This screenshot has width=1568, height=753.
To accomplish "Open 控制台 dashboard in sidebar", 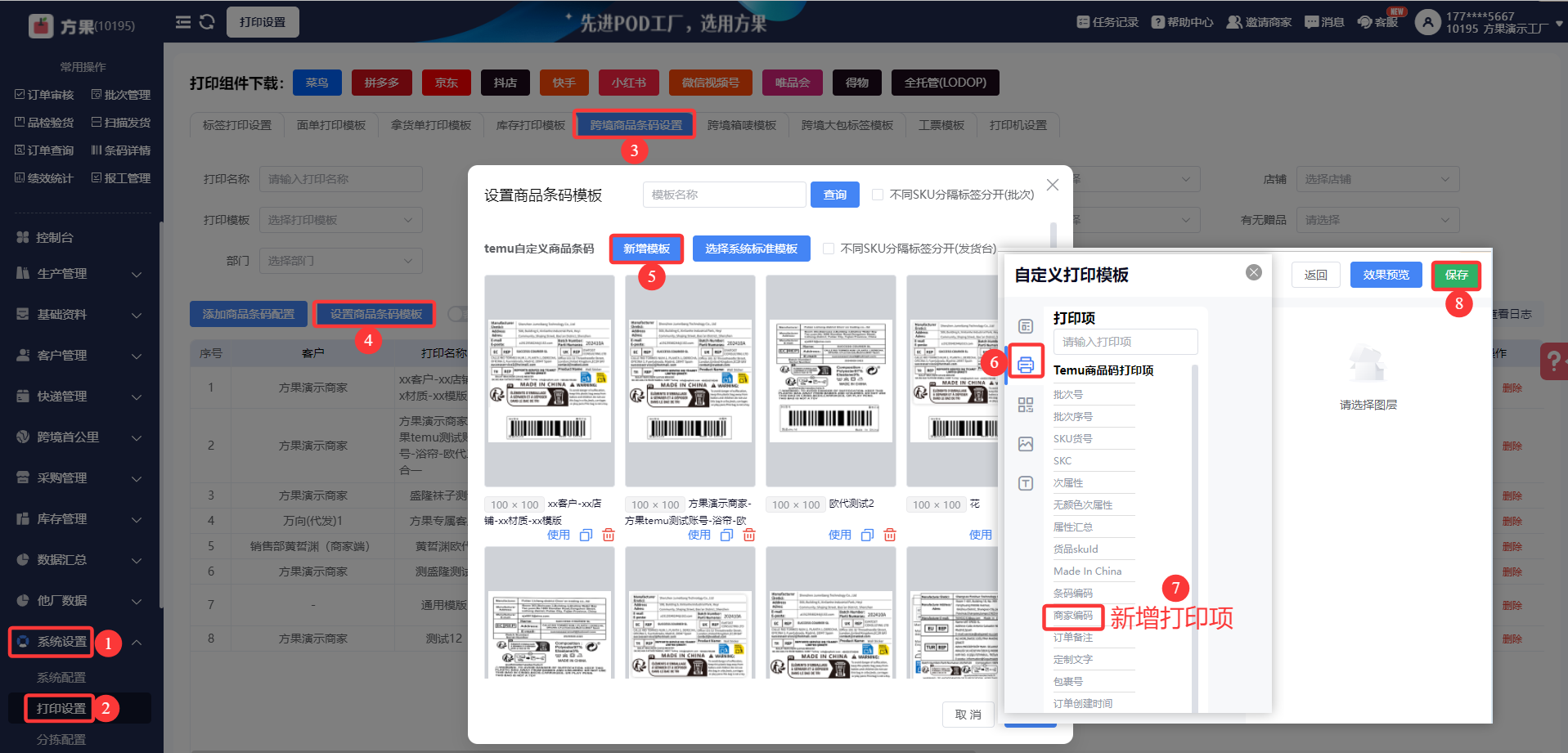I will 45,237.
